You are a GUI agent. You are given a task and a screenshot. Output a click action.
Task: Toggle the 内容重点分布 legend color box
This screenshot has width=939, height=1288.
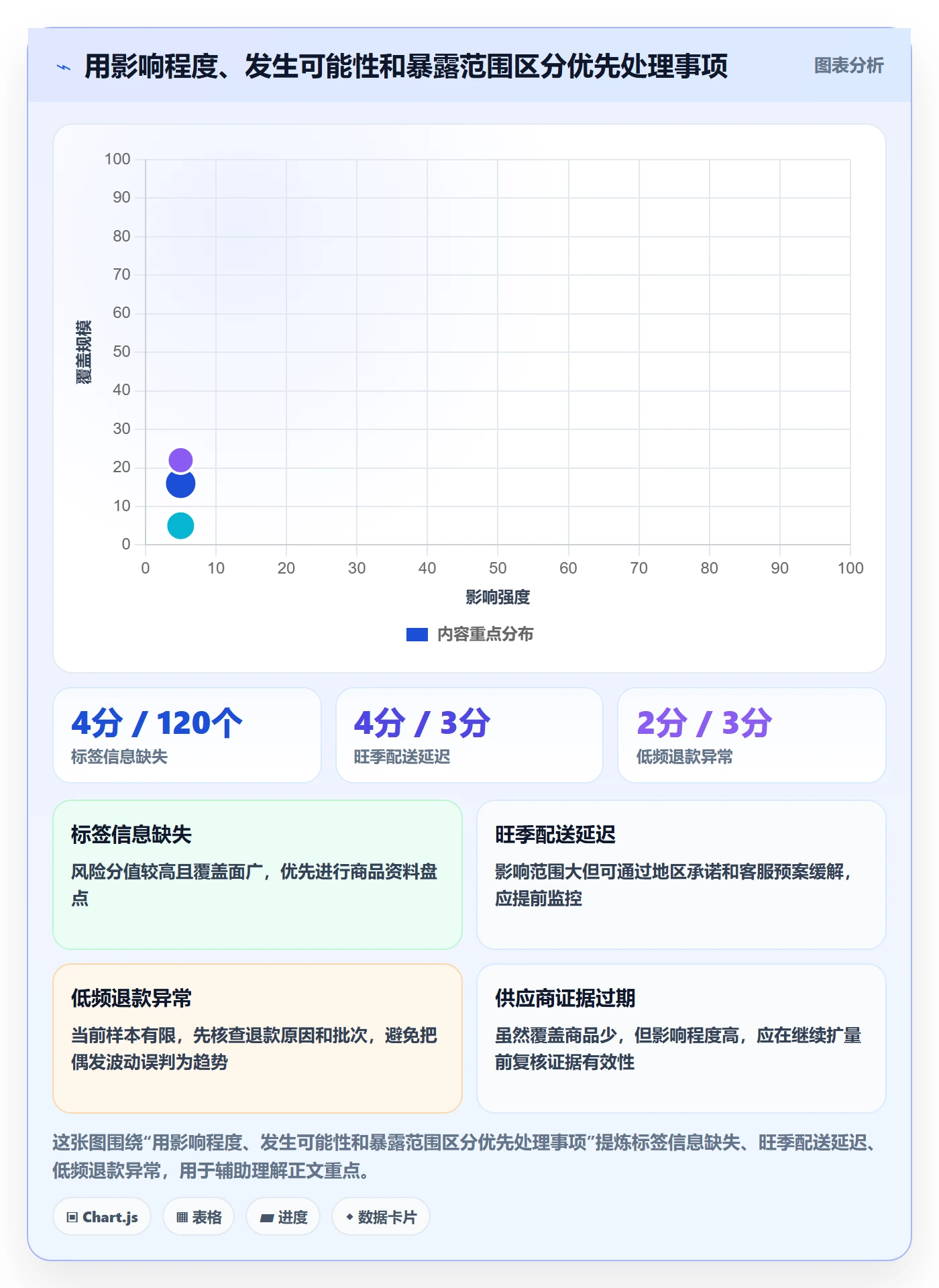coord(417,635)
